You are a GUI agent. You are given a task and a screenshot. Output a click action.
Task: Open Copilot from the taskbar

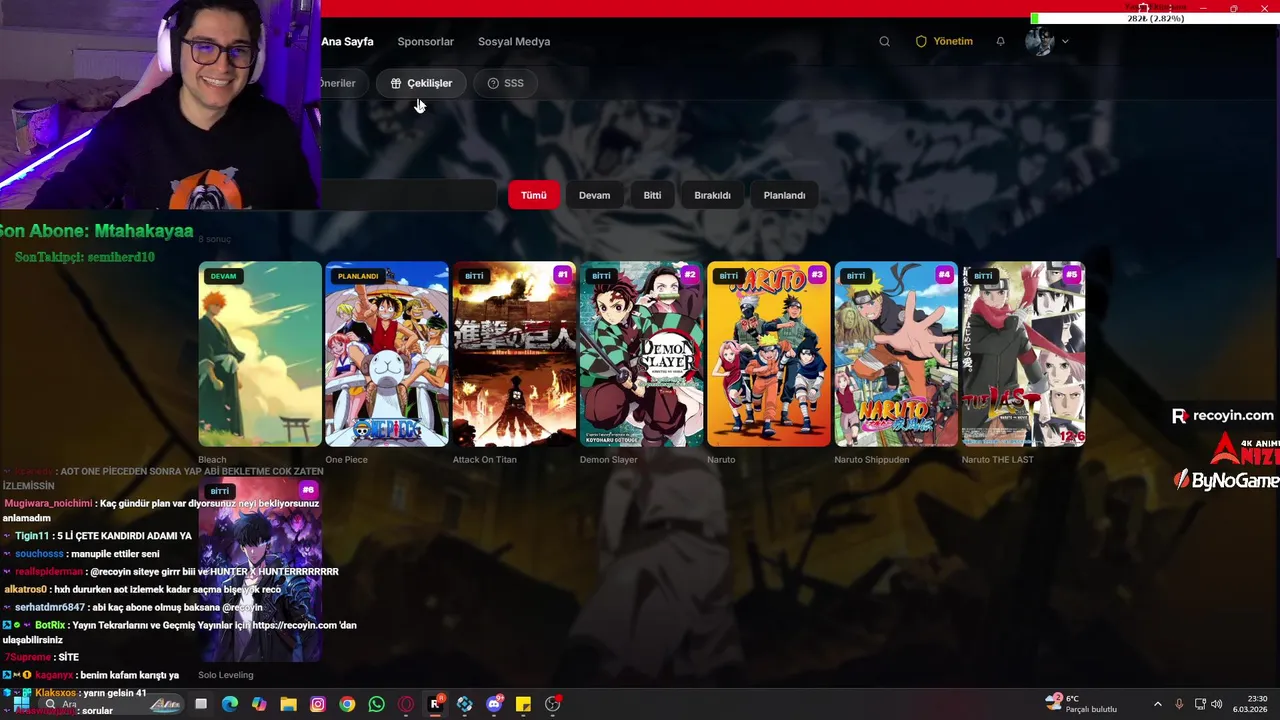(x=259, y=704)
